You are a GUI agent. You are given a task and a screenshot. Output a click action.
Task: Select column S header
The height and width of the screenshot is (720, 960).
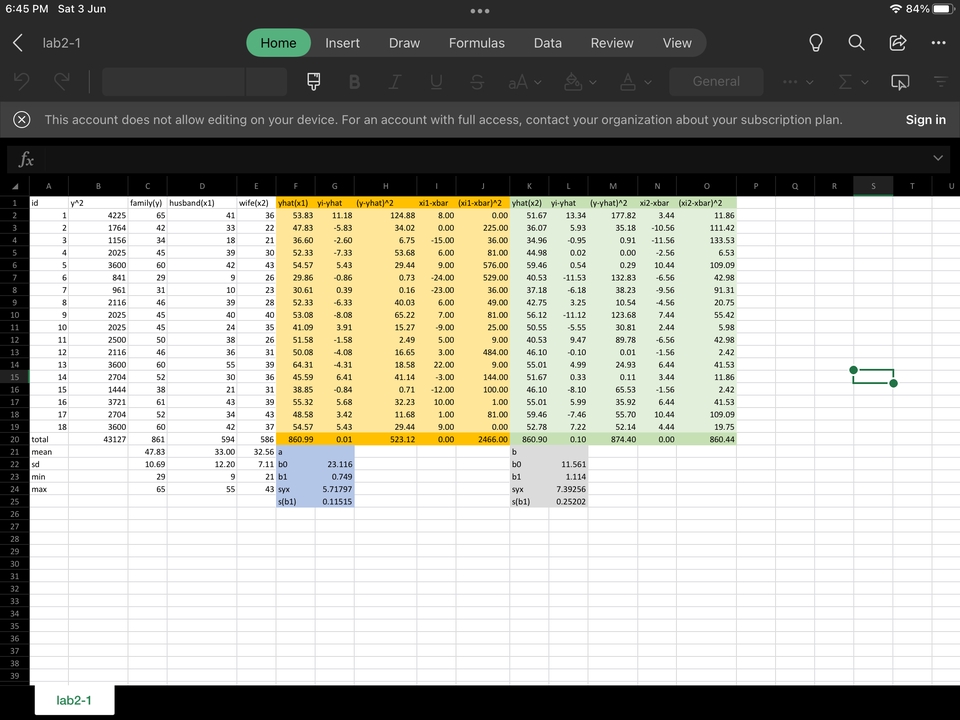pos(873,186)
